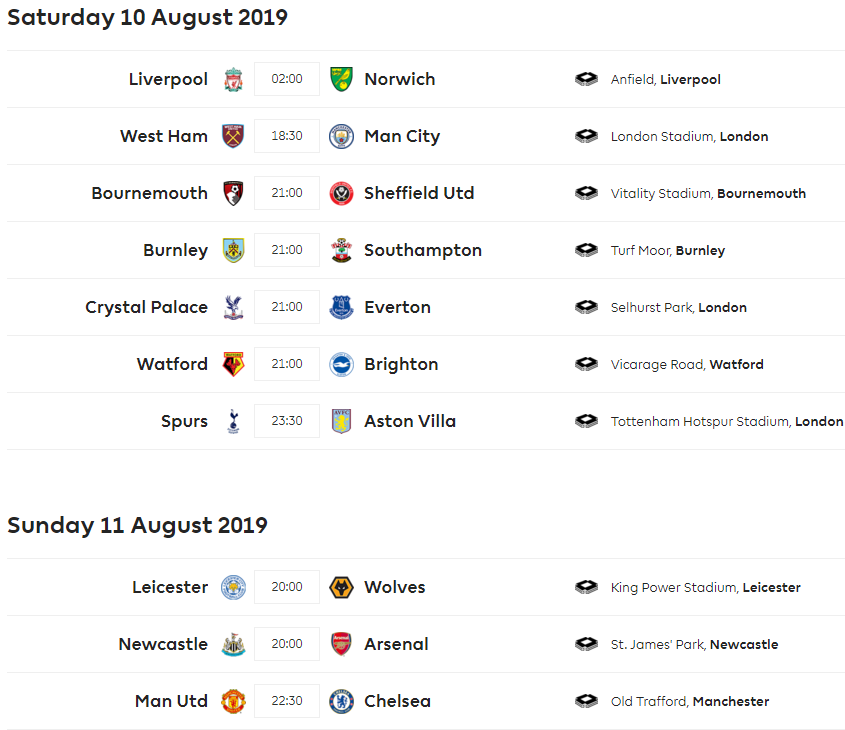Select the Man Utd vs Chelsea 22:30 time
The width and height of the screenshot is (845, 730).
click(287, 701)
